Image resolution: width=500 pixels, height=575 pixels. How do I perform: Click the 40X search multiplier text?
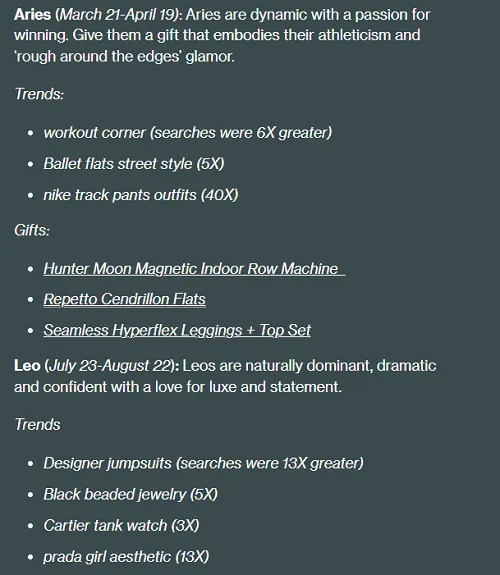[219, 195]
